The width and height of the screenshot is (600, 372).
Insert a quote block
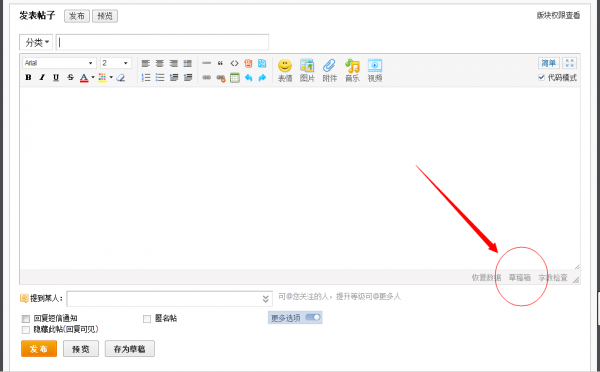point(220,63)
